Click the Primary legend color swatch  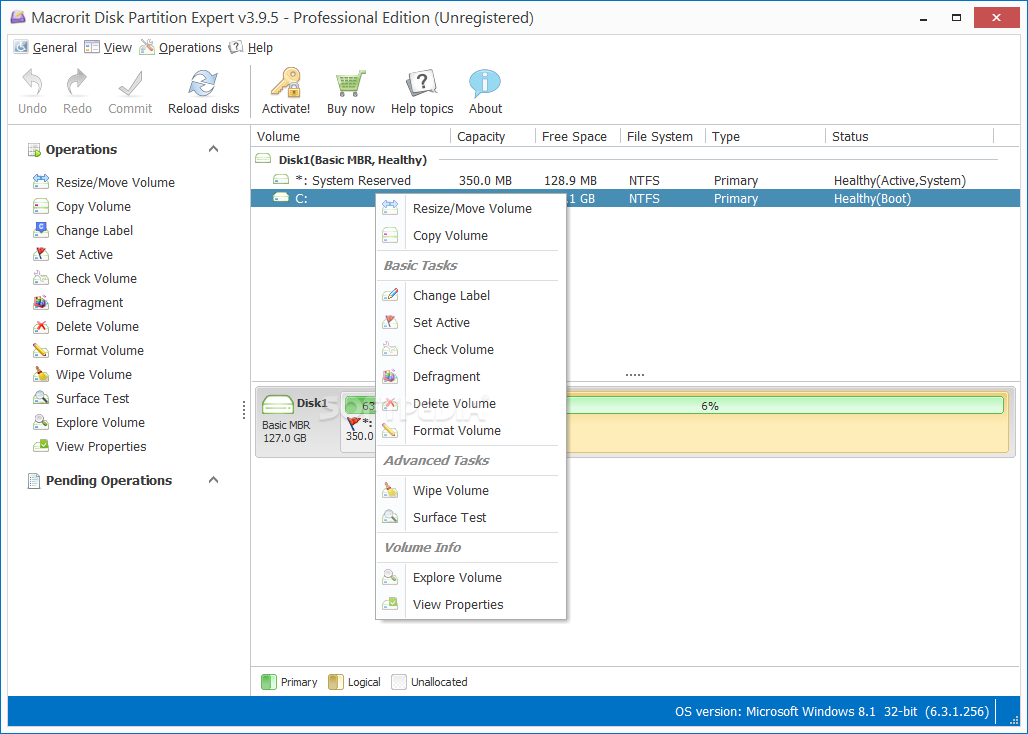pyautogui.click(x=269, y=682)
